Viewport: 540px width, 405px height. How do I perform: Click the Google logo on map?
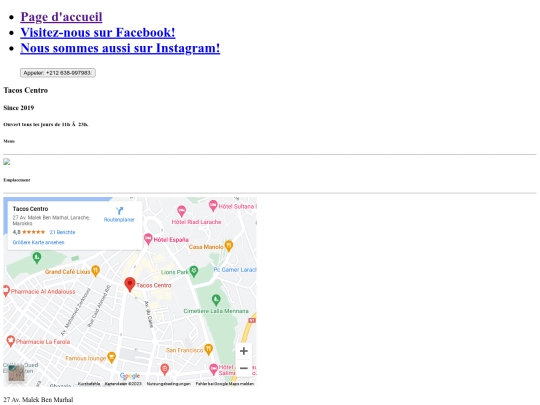[130, 376]
